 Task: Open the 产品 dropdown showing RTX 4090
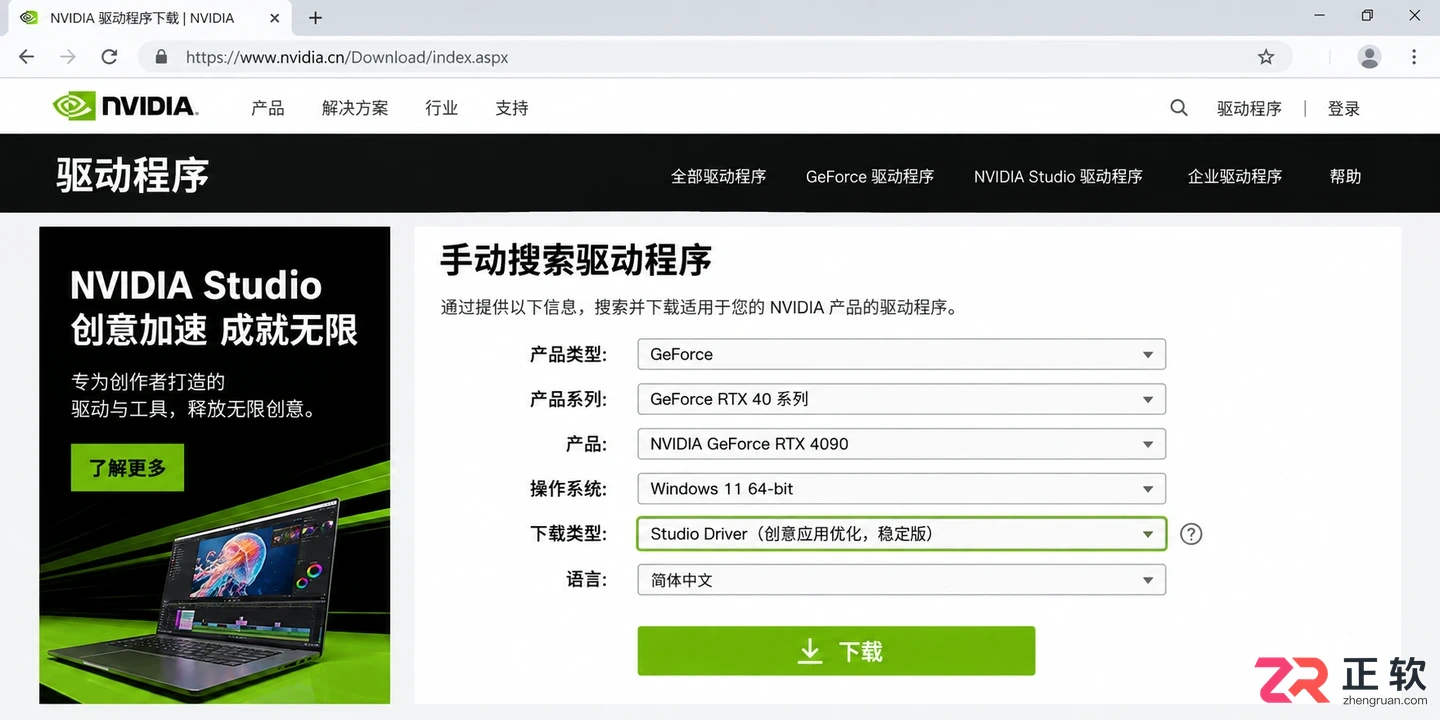tap(901, 444)
